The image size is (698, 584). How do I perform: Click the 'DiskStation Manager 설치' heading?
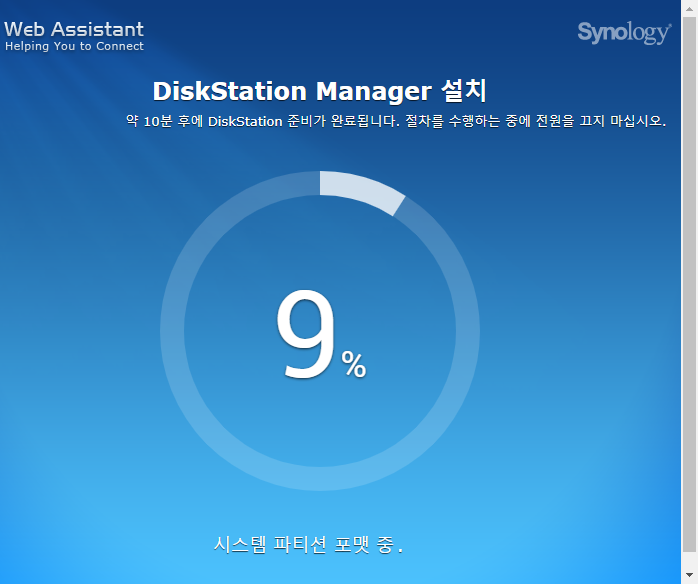click(x=320, y=91)
